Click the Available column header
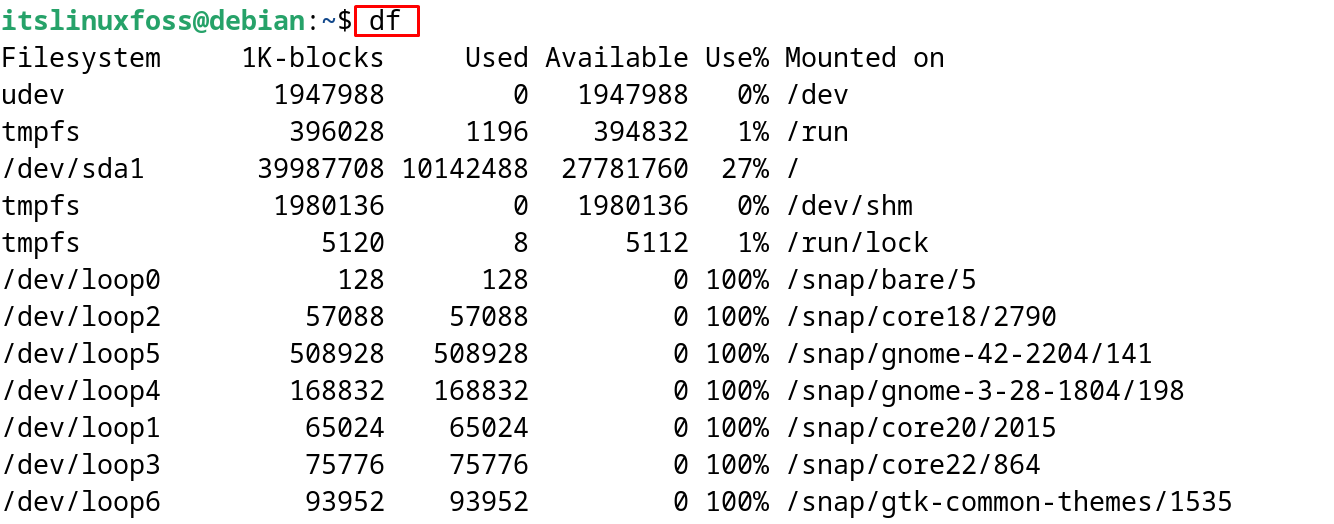Screen dimensions: 1334x524 617,58
